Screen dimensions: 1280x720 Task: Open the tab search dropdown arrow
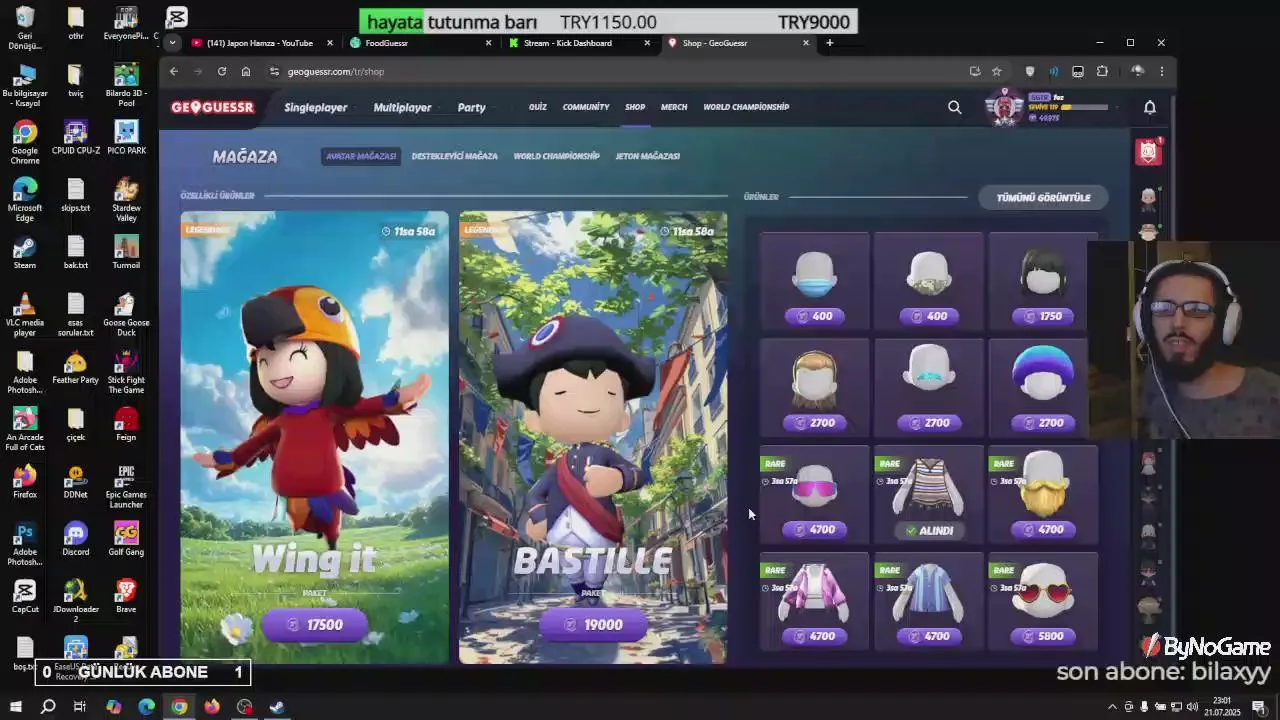pos(173,43)
